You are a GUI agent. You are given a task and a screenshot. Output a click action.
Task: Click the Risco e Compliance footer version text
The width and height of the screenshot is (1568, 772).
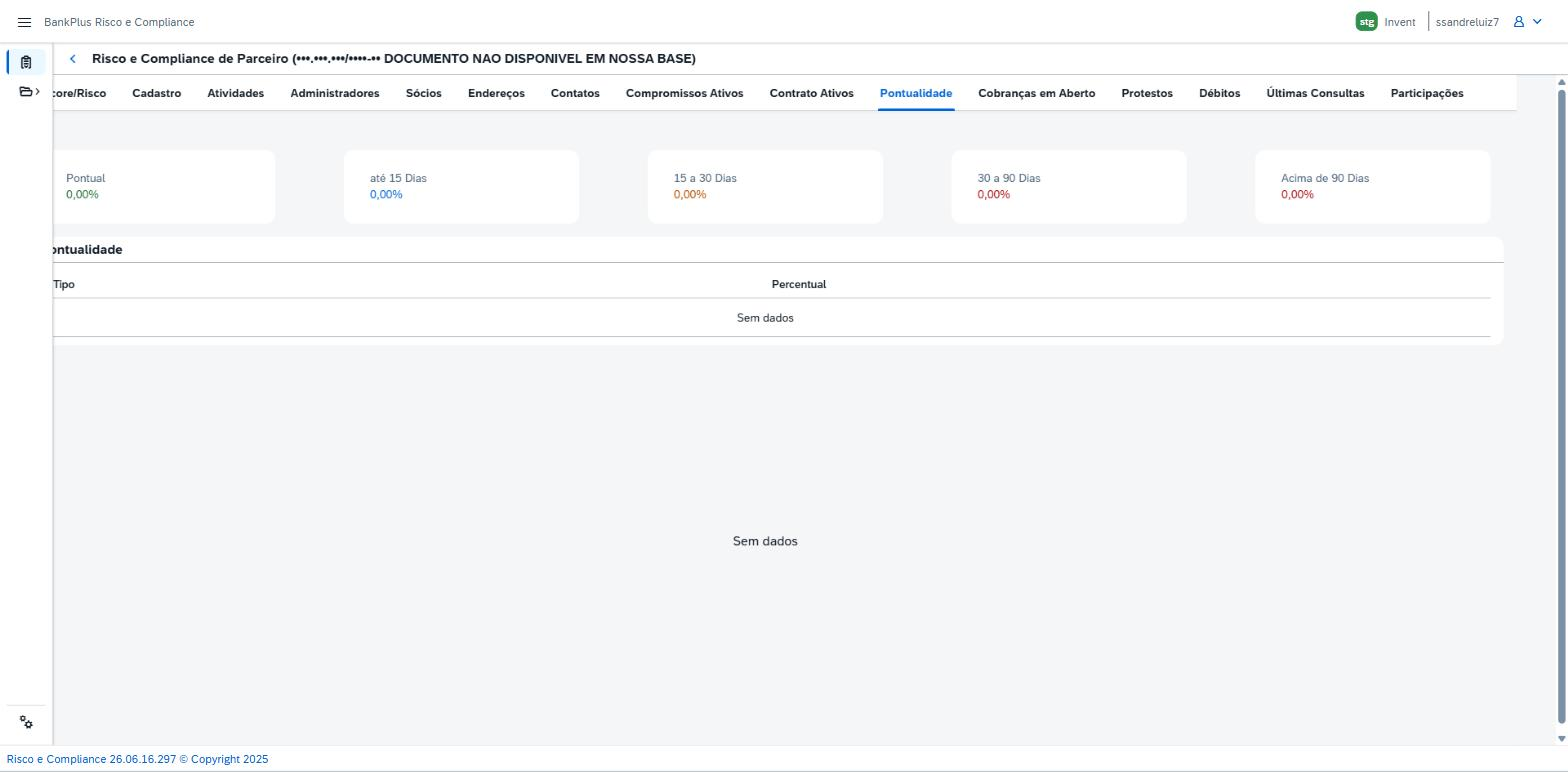coord(138,759)
